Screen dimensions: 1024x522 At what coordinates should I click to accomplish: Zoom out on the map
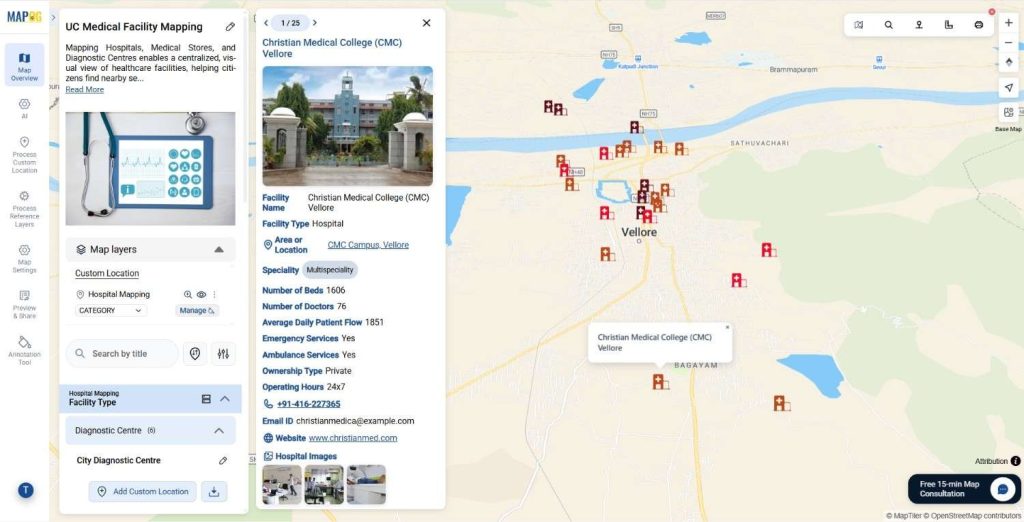pyautogui.click(x=1008, y=42)
